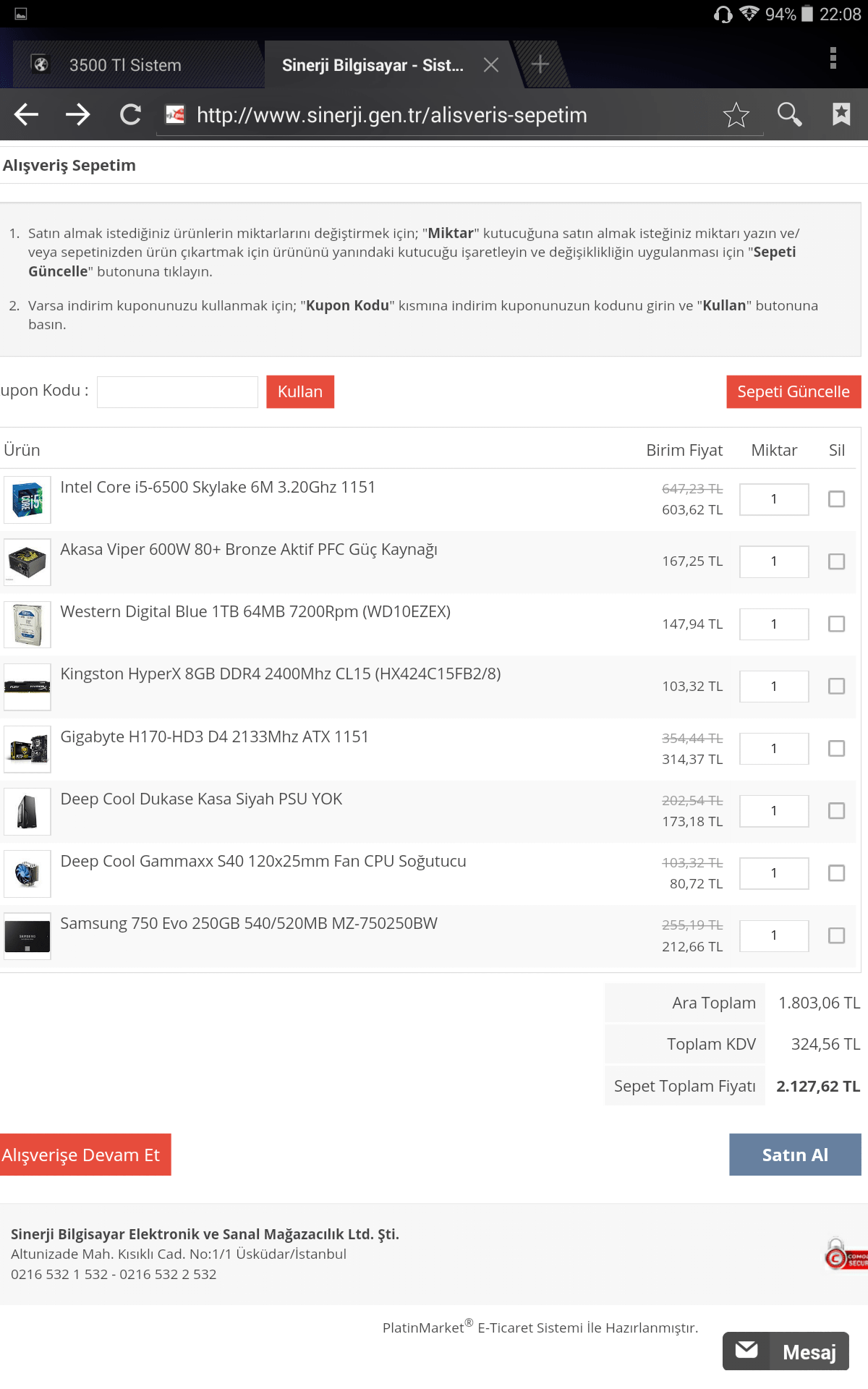Open Gigabyte motherboard thumbnail
The height and width of the screenshot is (1389, 868).
point(27,749)
